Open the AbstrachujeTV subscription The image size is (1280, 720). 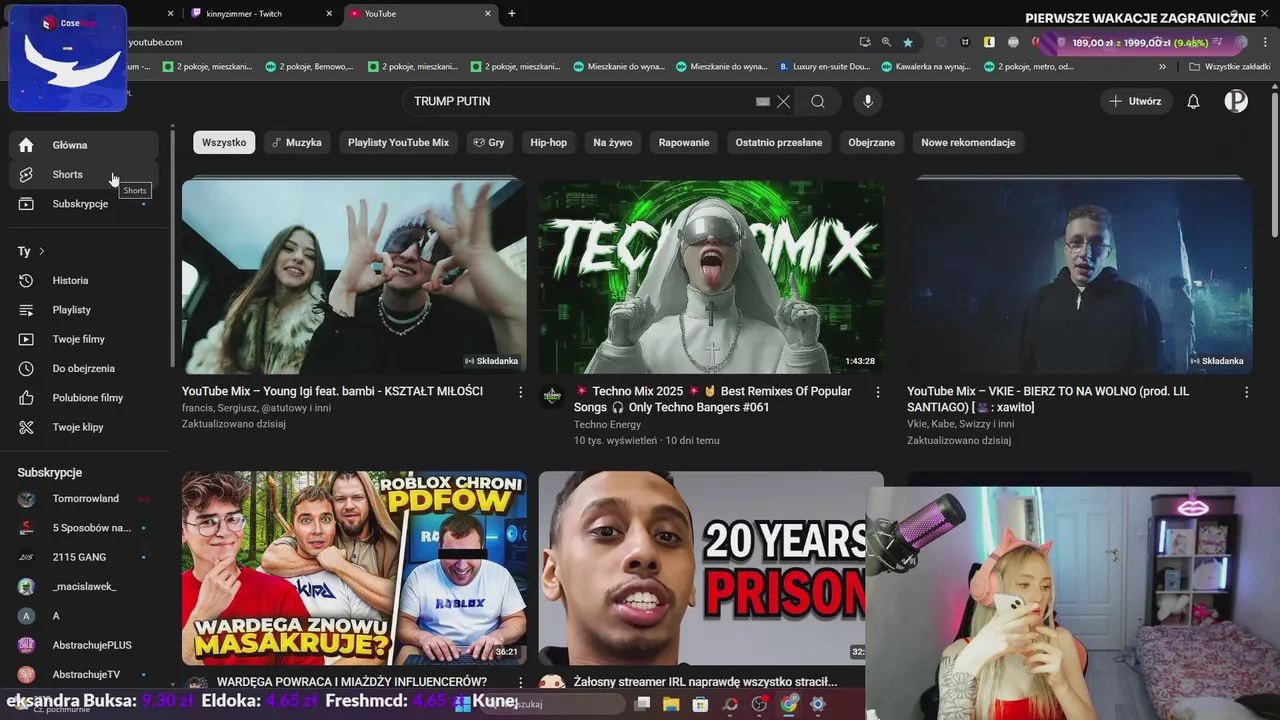point(84,675)
